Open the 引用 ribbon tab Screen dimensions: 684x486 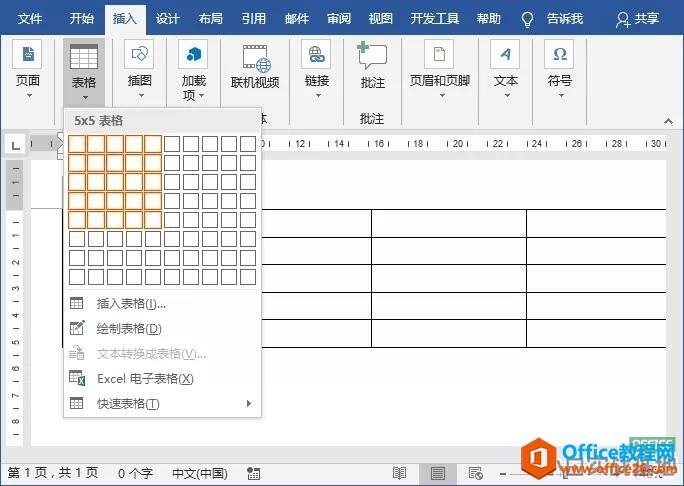254,18
